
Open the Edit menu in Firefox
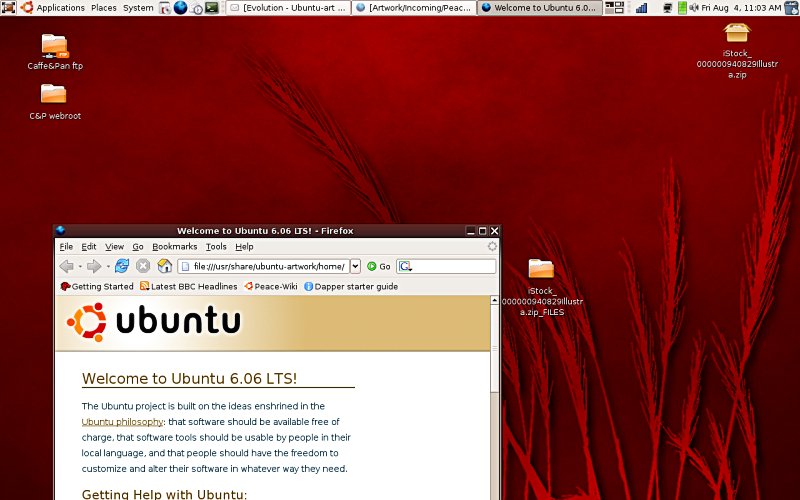89,247
